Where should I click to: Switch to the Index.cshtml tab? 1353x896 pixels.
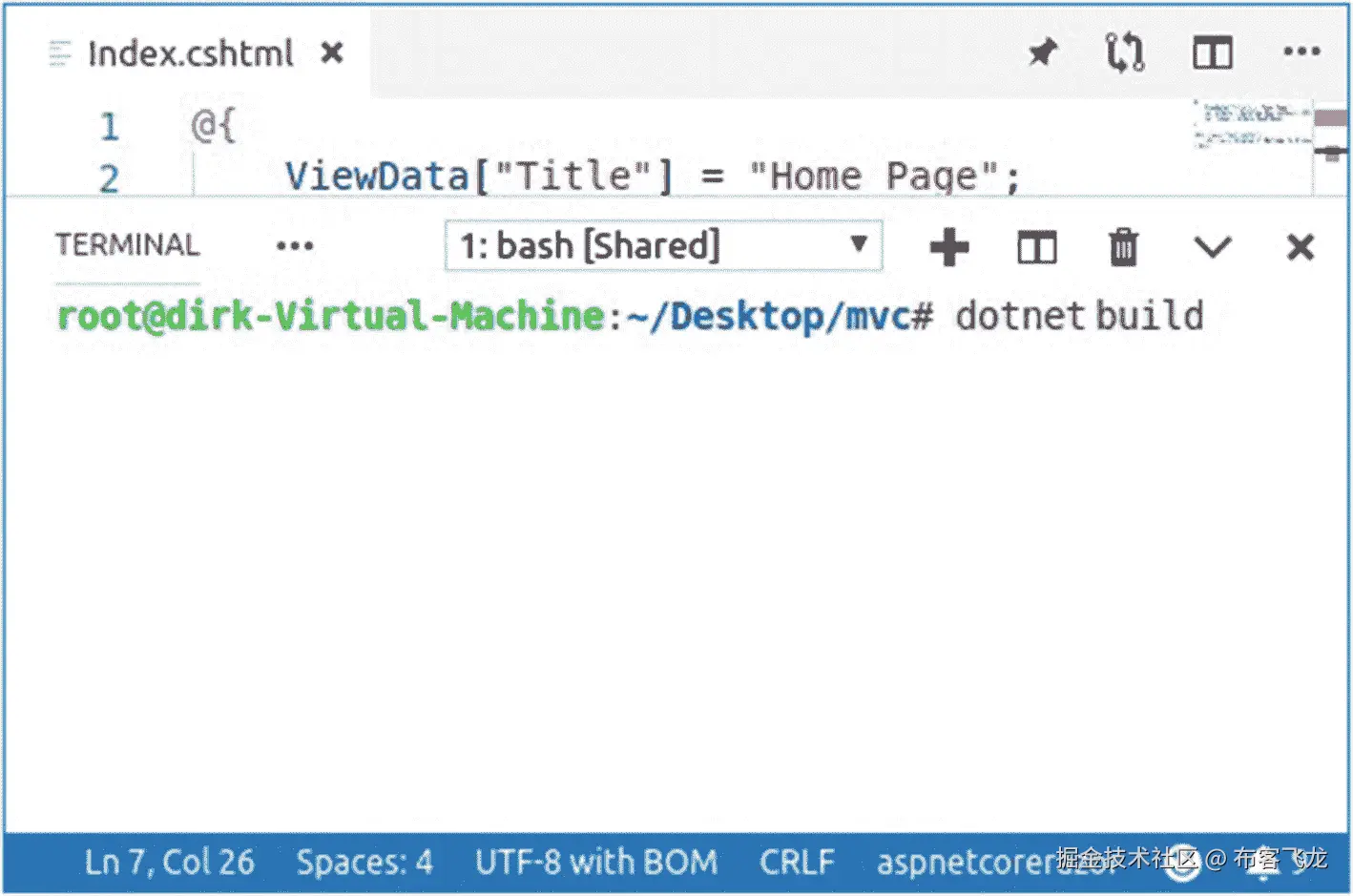(x=189, y=53)
